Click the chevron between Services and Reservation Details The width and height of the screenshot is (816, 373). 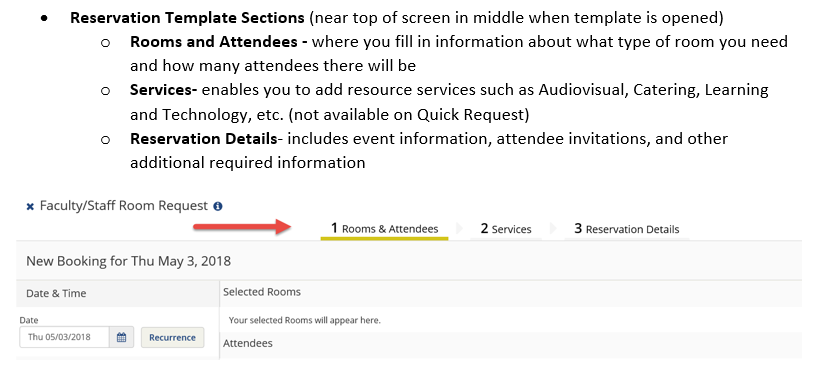coord(553,228)
